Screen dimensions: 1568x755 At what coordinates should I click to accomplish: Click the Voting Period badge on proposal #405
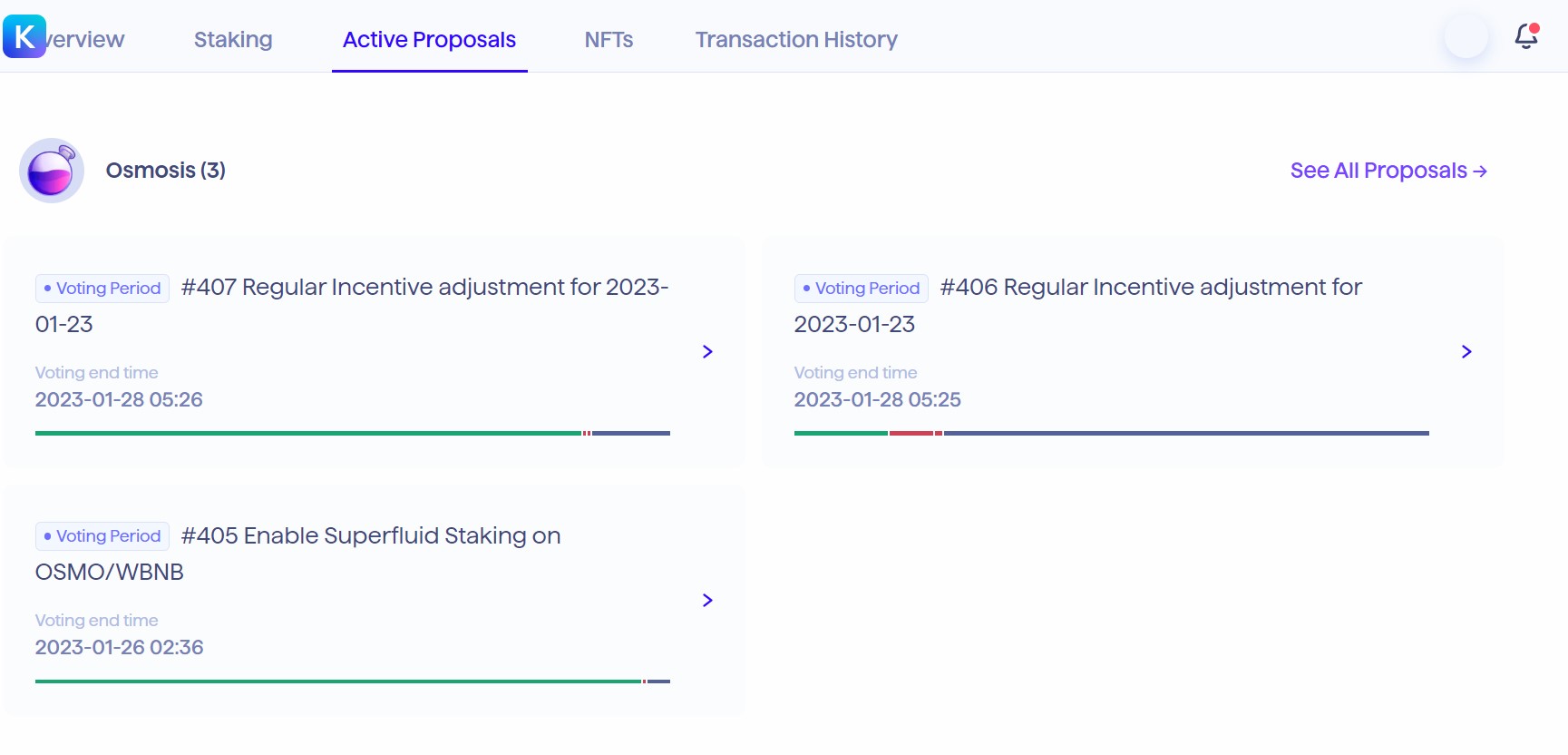[102, 536]
